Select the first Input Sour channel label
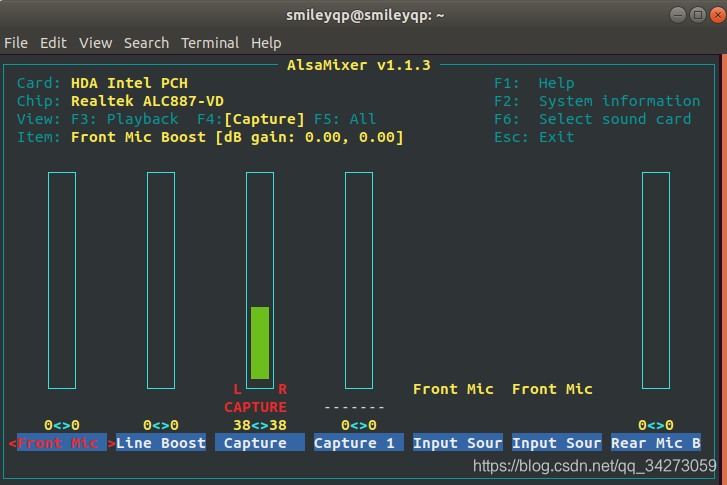This screenshot has height=485, width=727. tap(458, 443)
